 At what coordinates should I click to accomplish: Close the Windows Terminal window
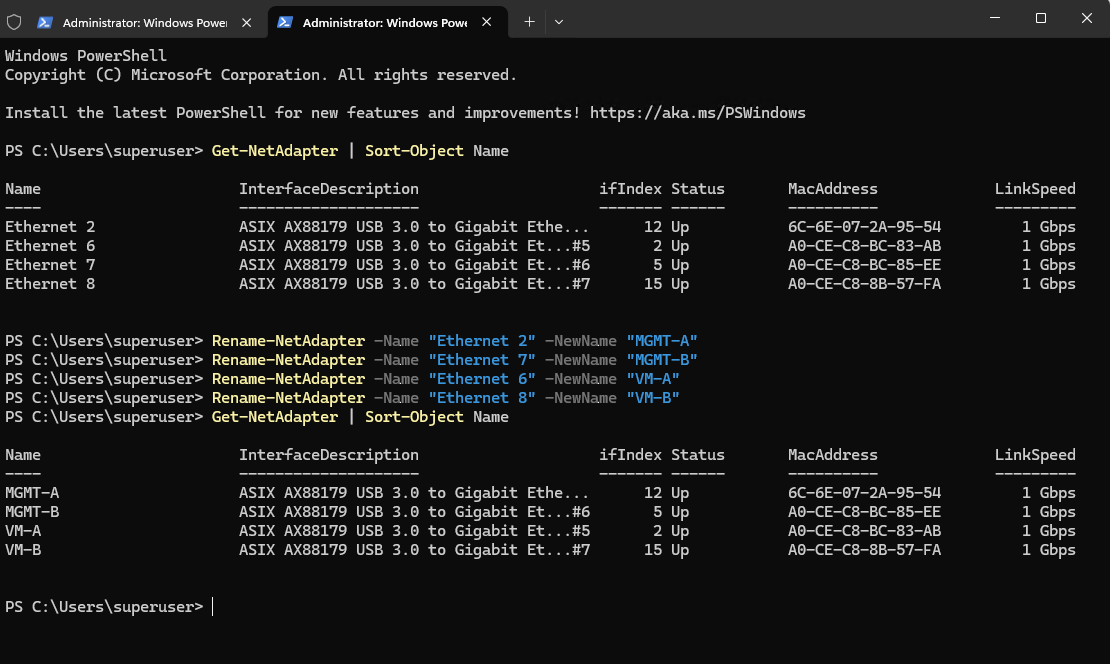[1087, 18]
